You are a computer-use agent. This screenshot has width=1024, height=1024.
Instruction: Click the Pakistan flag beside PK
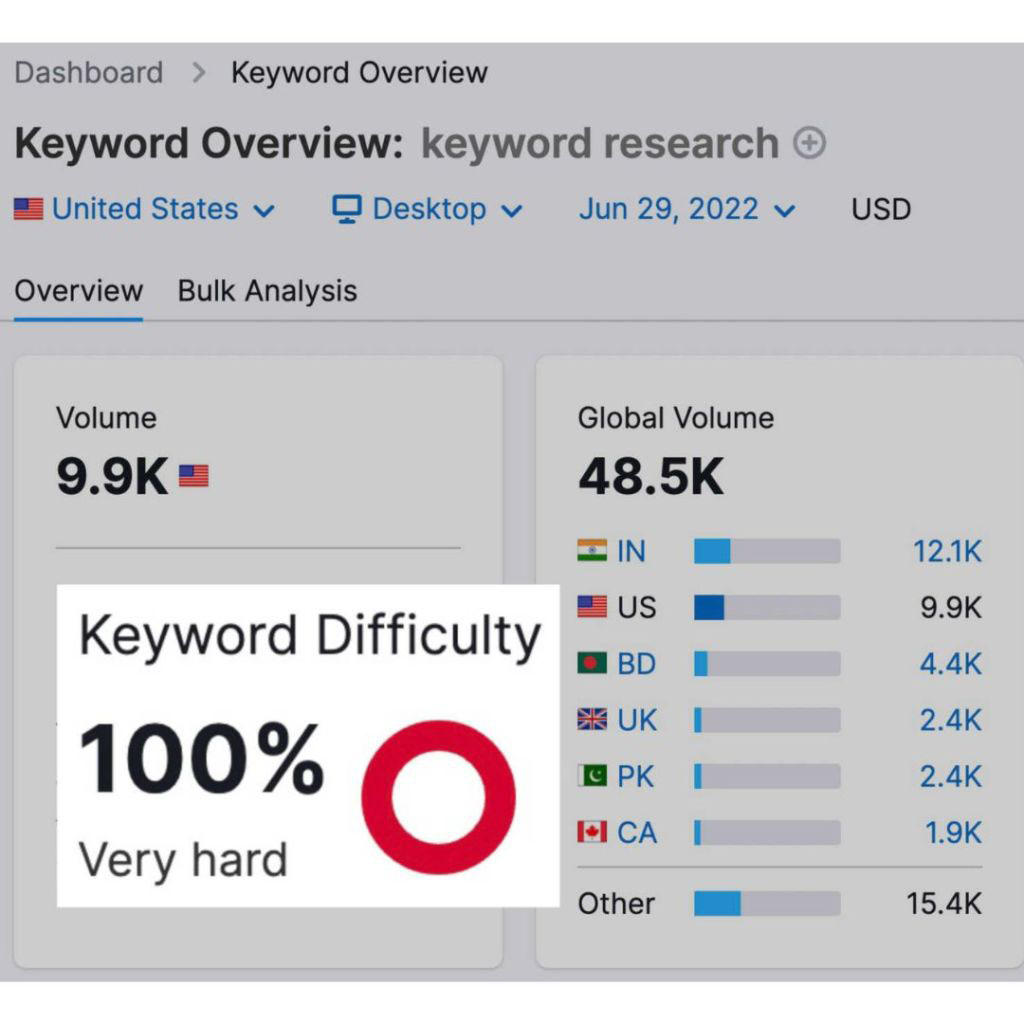(x=592, y=776)
